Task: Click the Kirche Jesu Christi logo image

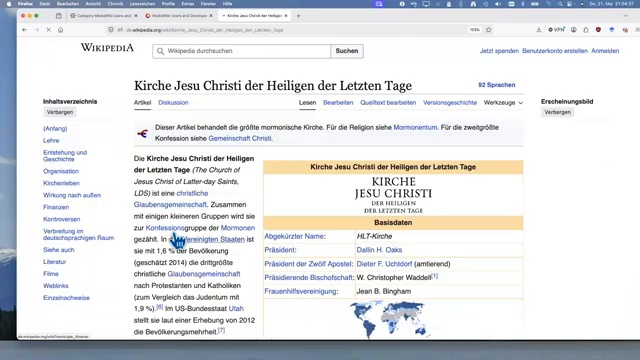Action: (x=393, y=195)
